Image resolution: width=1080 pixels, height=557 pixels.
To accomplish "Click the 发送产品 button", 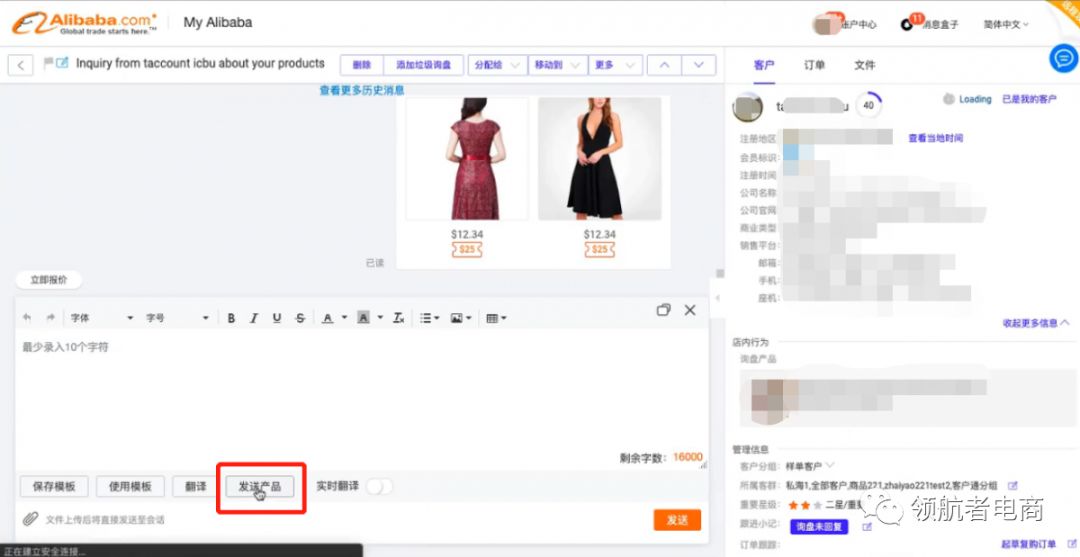I will click(260, 487).
